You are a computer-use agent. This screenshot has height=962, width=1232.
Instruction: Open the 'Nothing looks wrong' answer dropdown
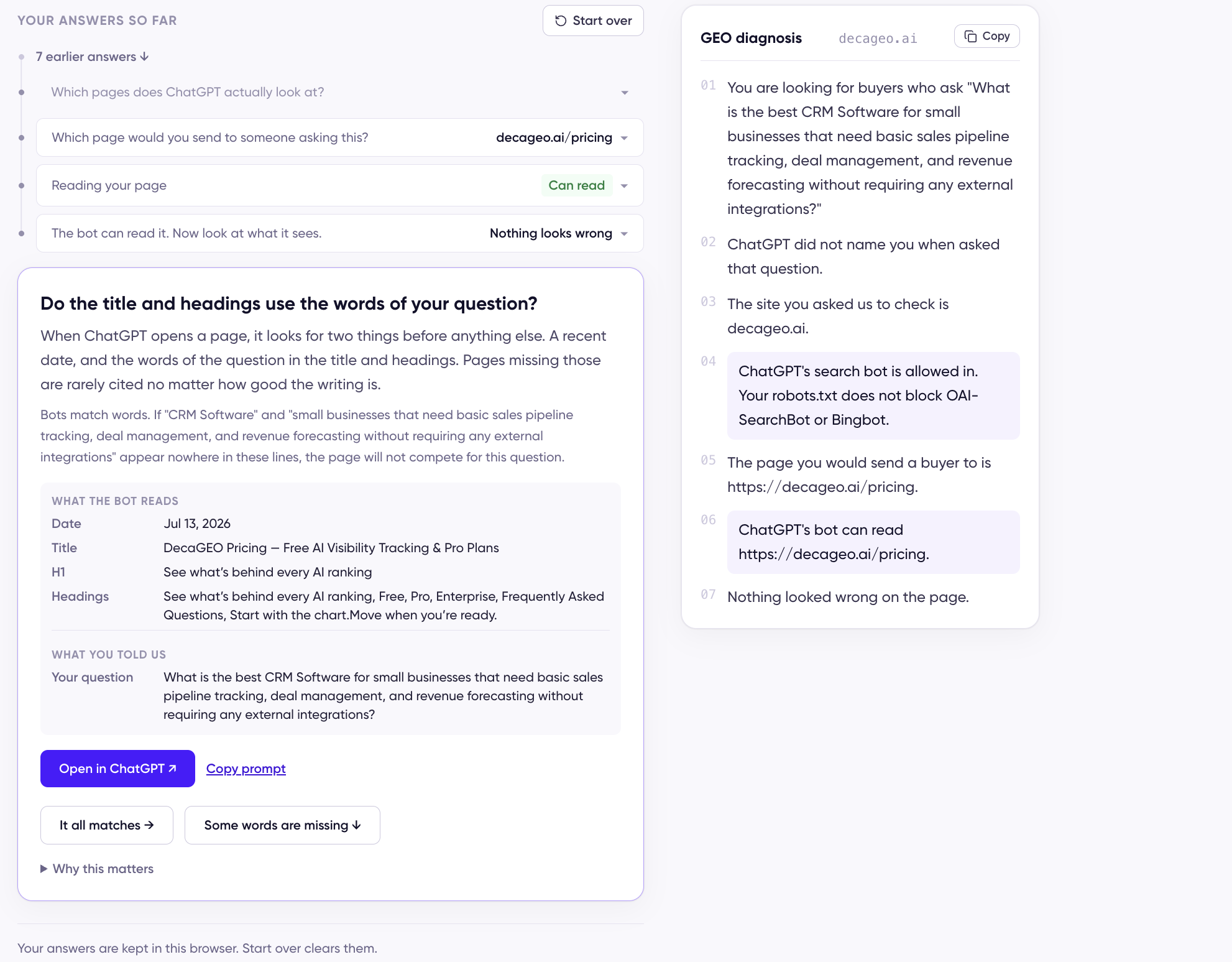coord(624,234)
